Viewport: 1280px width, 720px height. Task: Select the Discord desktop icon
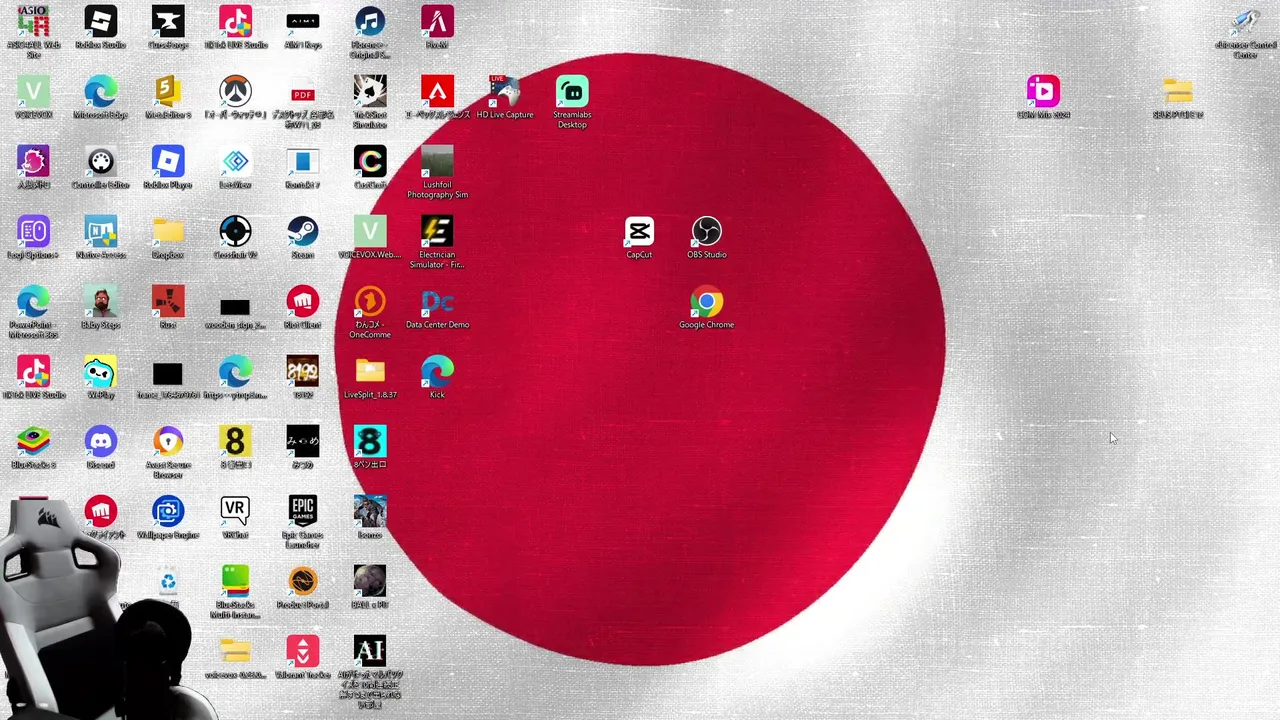[x=101, y=442]
